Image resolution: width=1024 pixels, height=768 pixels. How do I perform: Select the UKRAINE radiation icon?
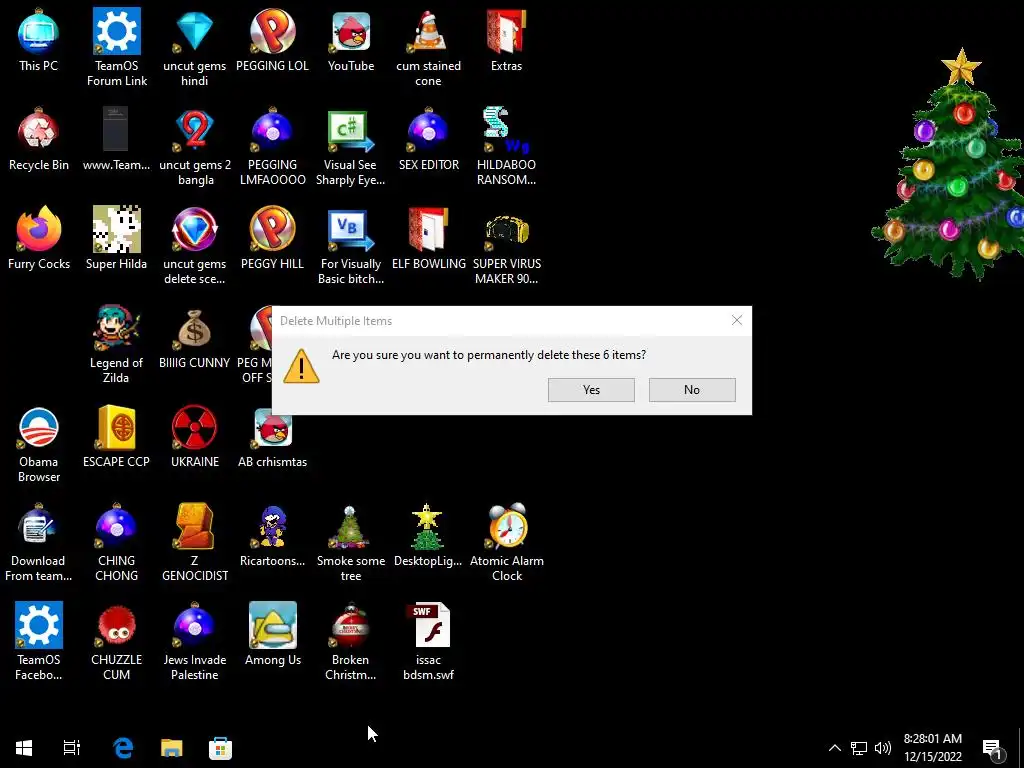point(195,436)
